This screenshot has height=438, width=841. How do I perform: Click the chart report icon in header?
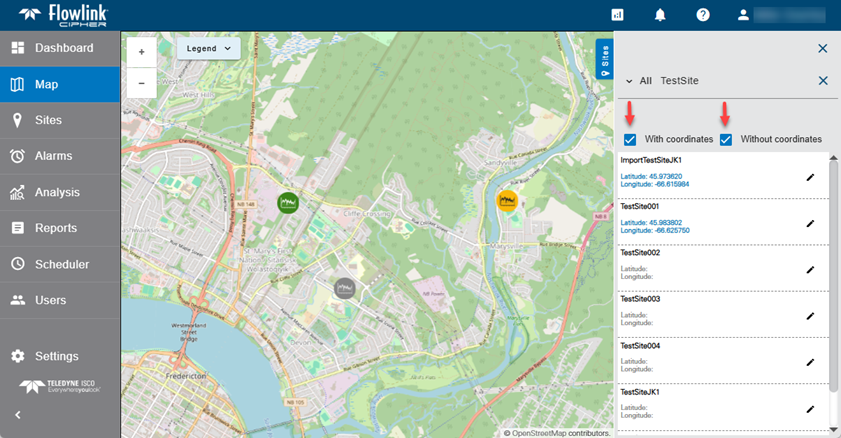click(618, 15)
